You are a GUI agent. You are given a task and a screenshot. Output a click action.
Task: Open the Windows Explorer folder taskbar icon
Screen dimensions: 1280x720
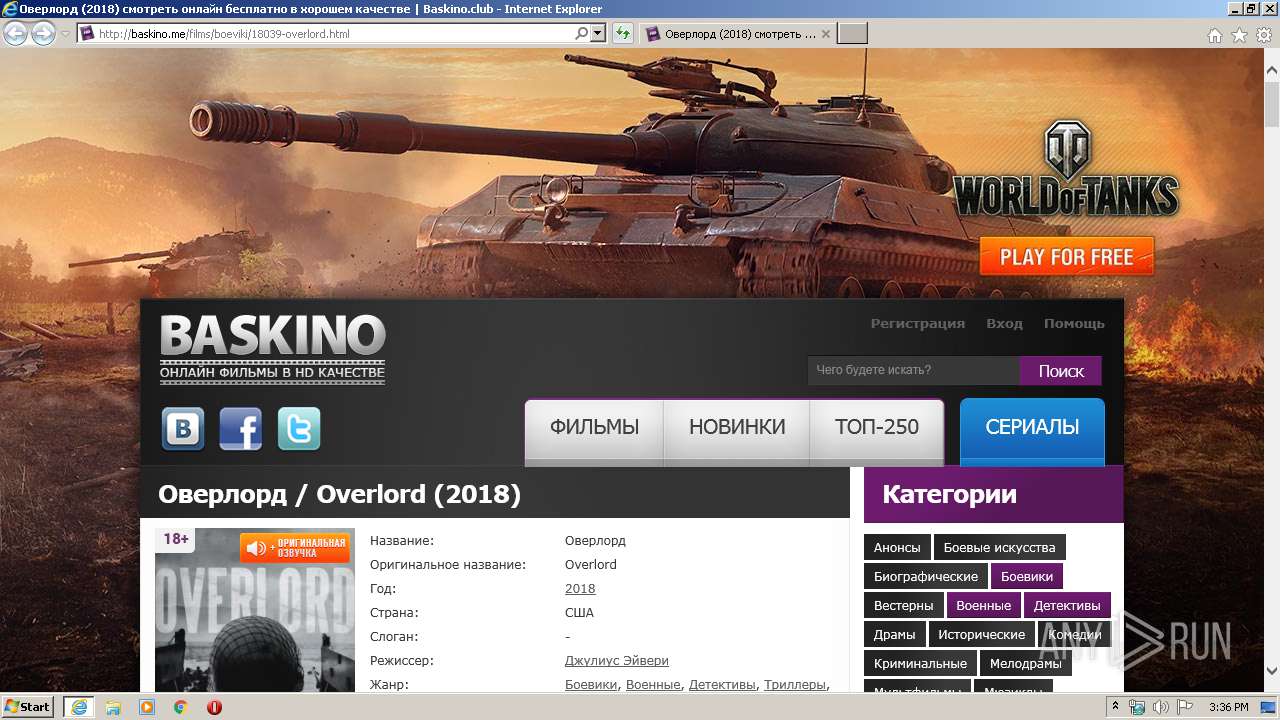tap(114, 707)
